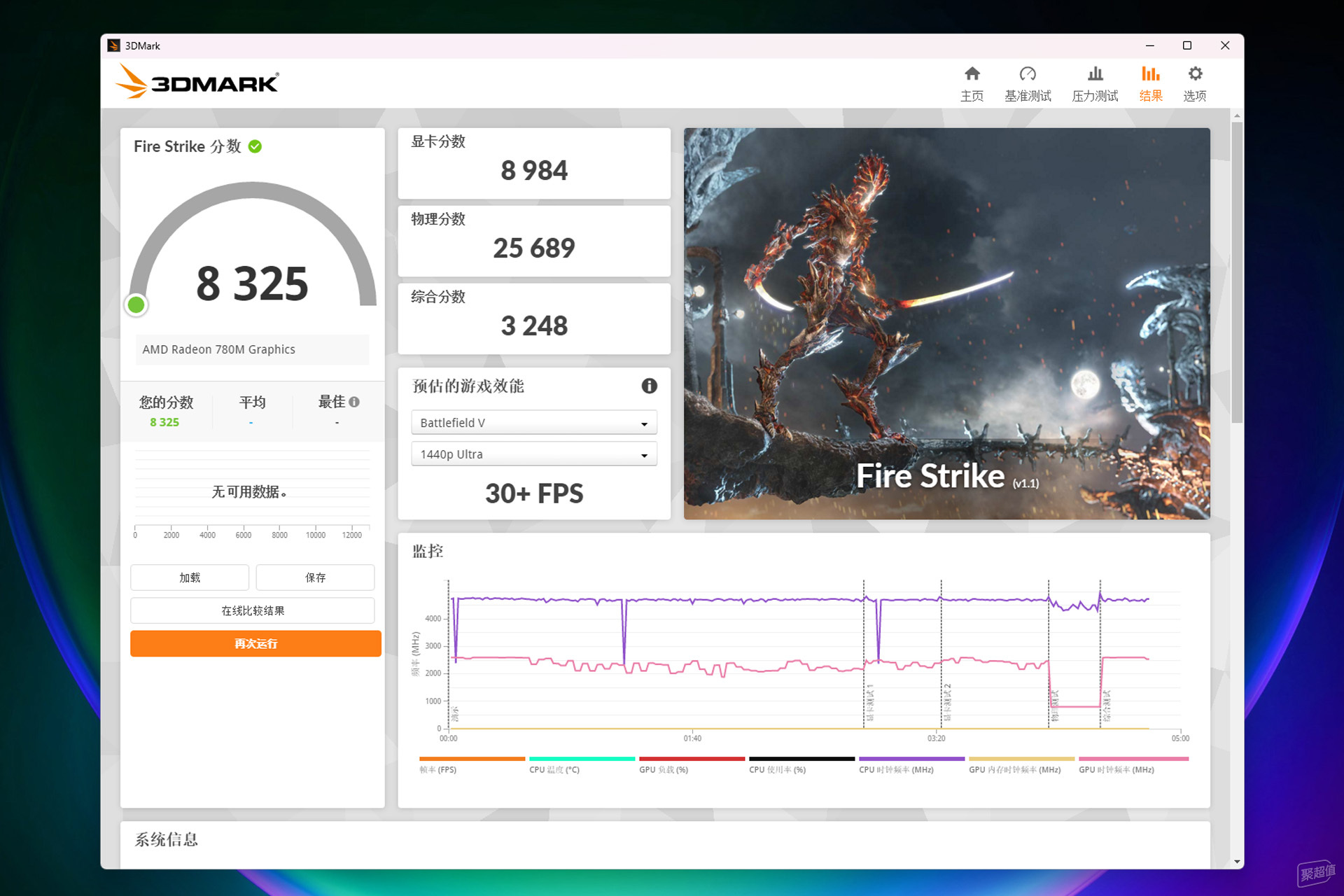Minimize the 3DMark window
This screenshot has width=1344, height=896.
(1149, 45)
